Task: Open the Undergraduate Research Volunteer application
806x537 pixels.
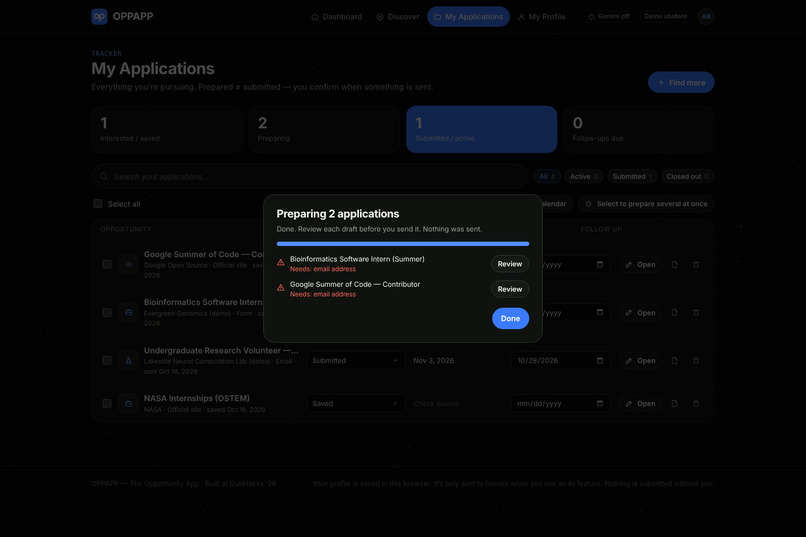Action: (x=640, y=361)
